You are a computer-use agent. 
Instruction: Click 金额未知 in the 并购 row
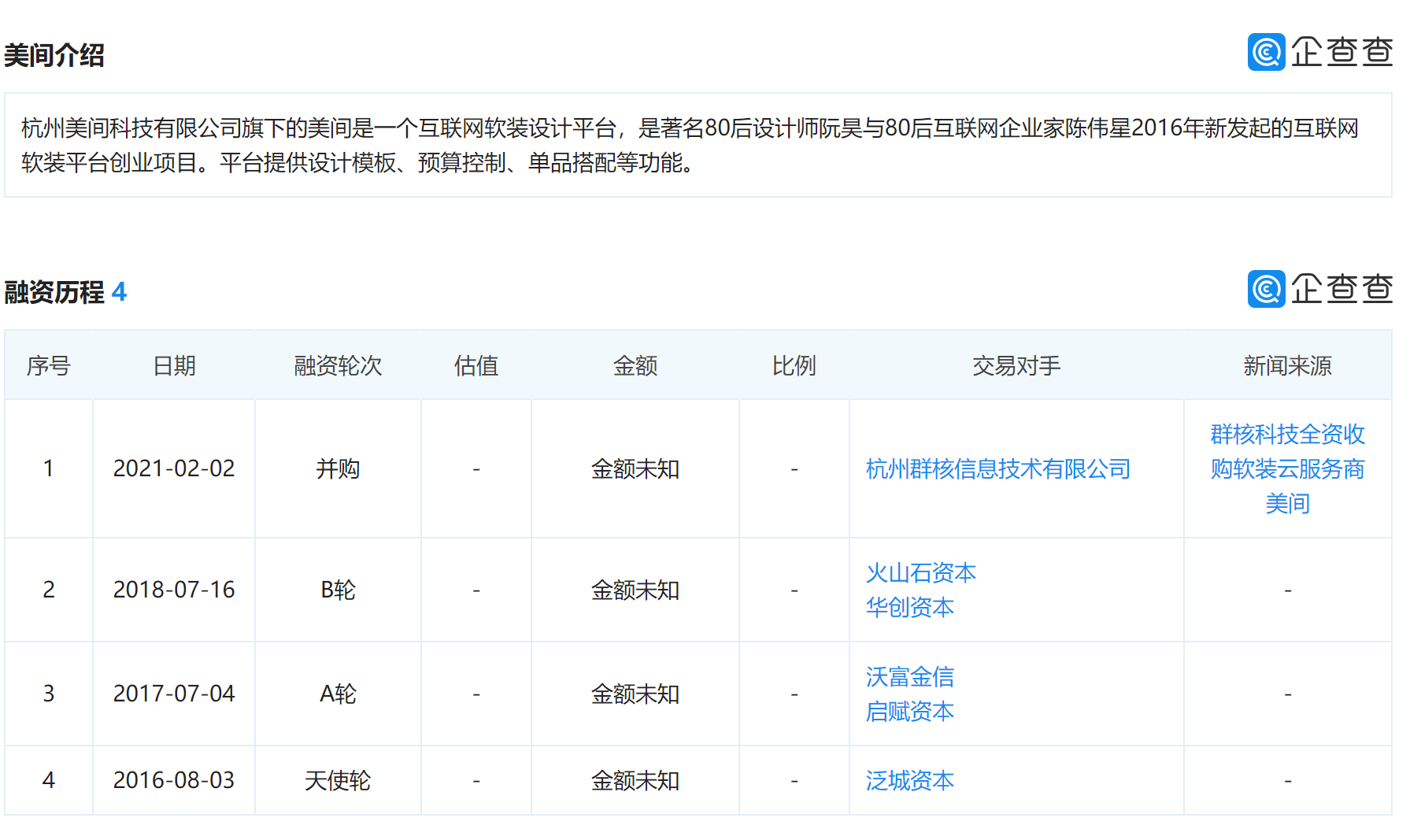pos(635,469)
